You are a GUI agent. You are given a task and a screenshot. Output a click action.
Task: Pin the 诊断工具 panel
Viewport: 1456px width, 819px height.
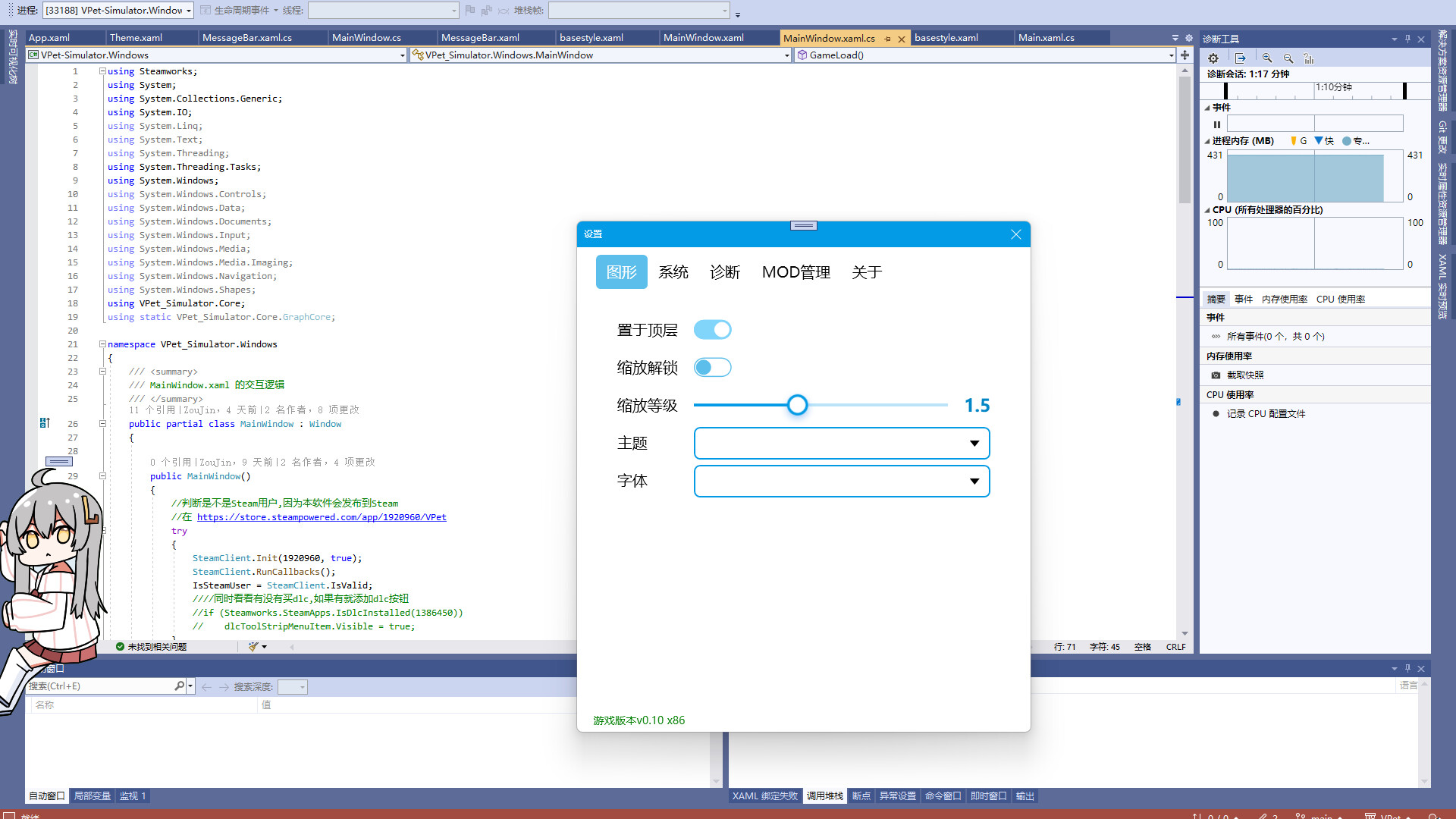coord(1407,39)
